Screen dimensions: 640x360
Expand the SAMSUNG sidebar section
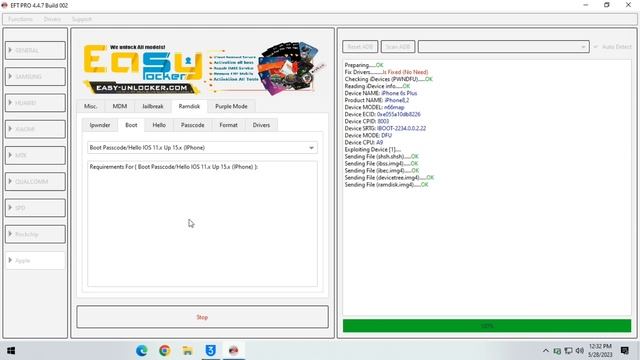pos(35,76)
